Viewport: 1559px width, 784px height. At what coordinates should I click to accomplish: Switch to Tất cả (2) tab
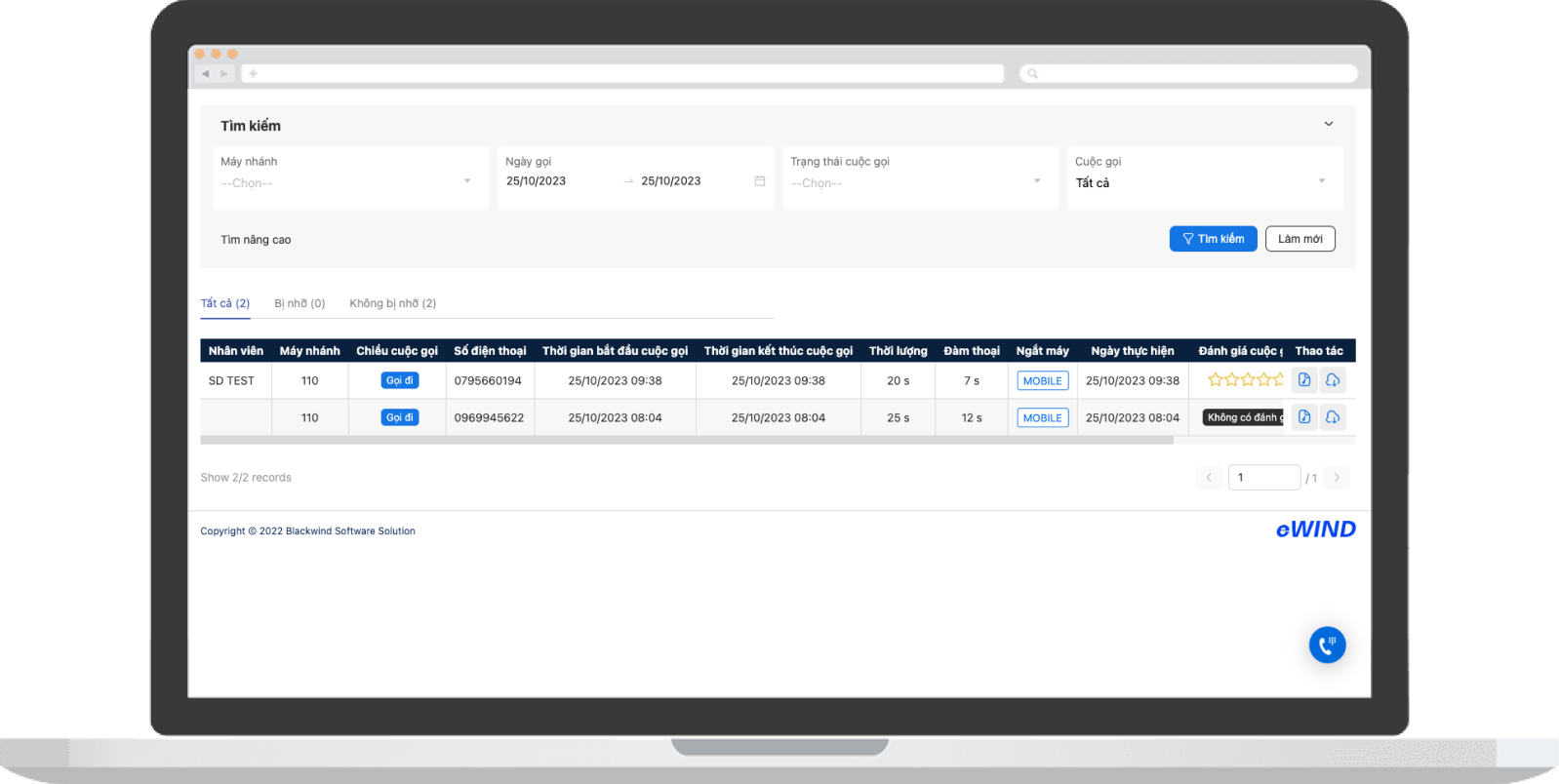click(225, 303)
